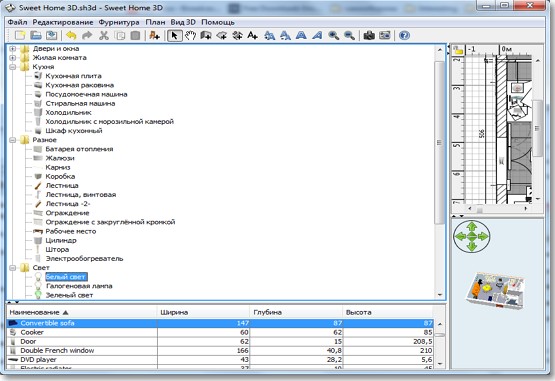Click up arrow in 3D navigation pad
This screenshot has width=555, height=381.
point(471,227)
